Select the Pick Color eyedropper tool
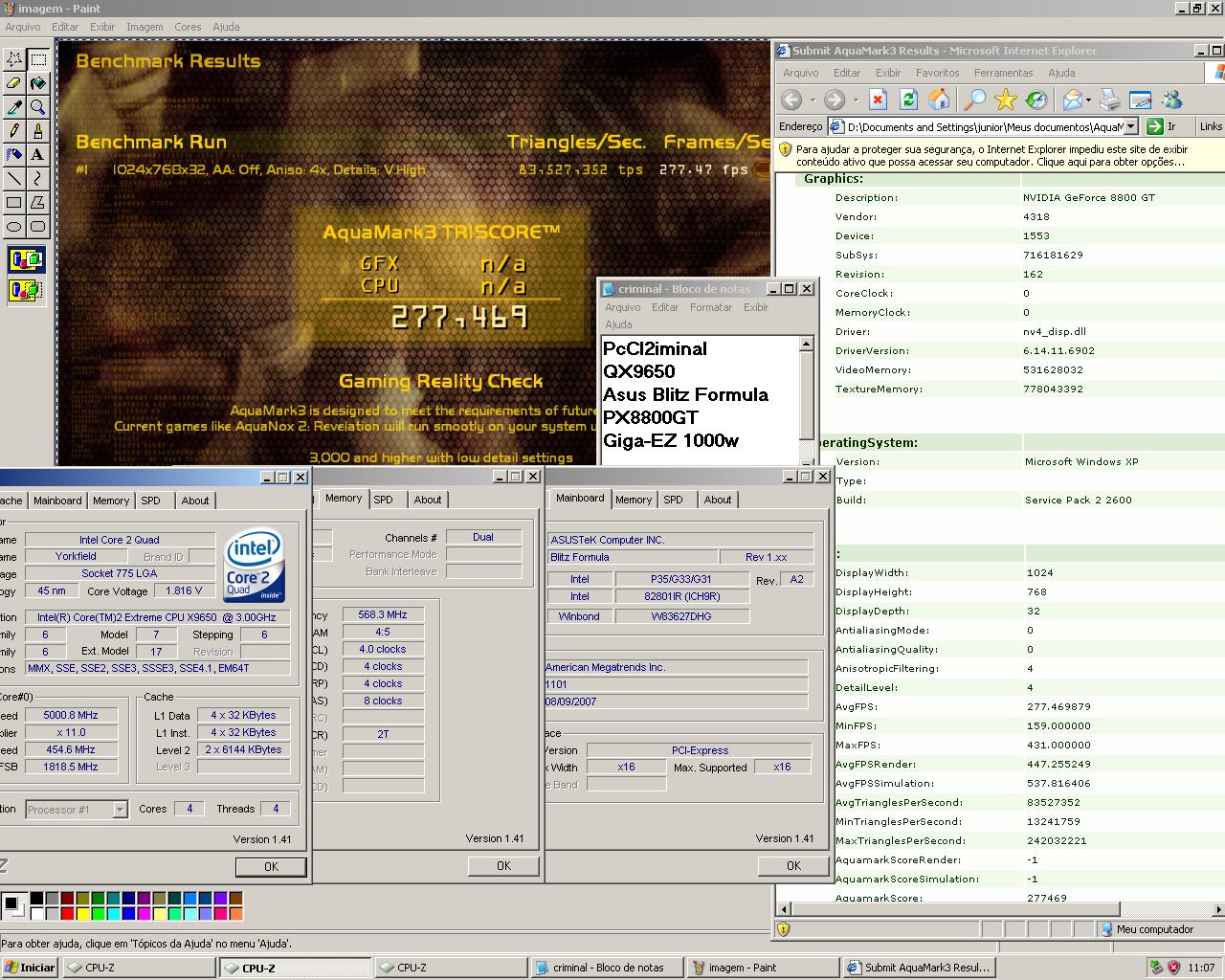Image resolution: width=1225 pixels, height=980 pixels. tap(14, 107)
